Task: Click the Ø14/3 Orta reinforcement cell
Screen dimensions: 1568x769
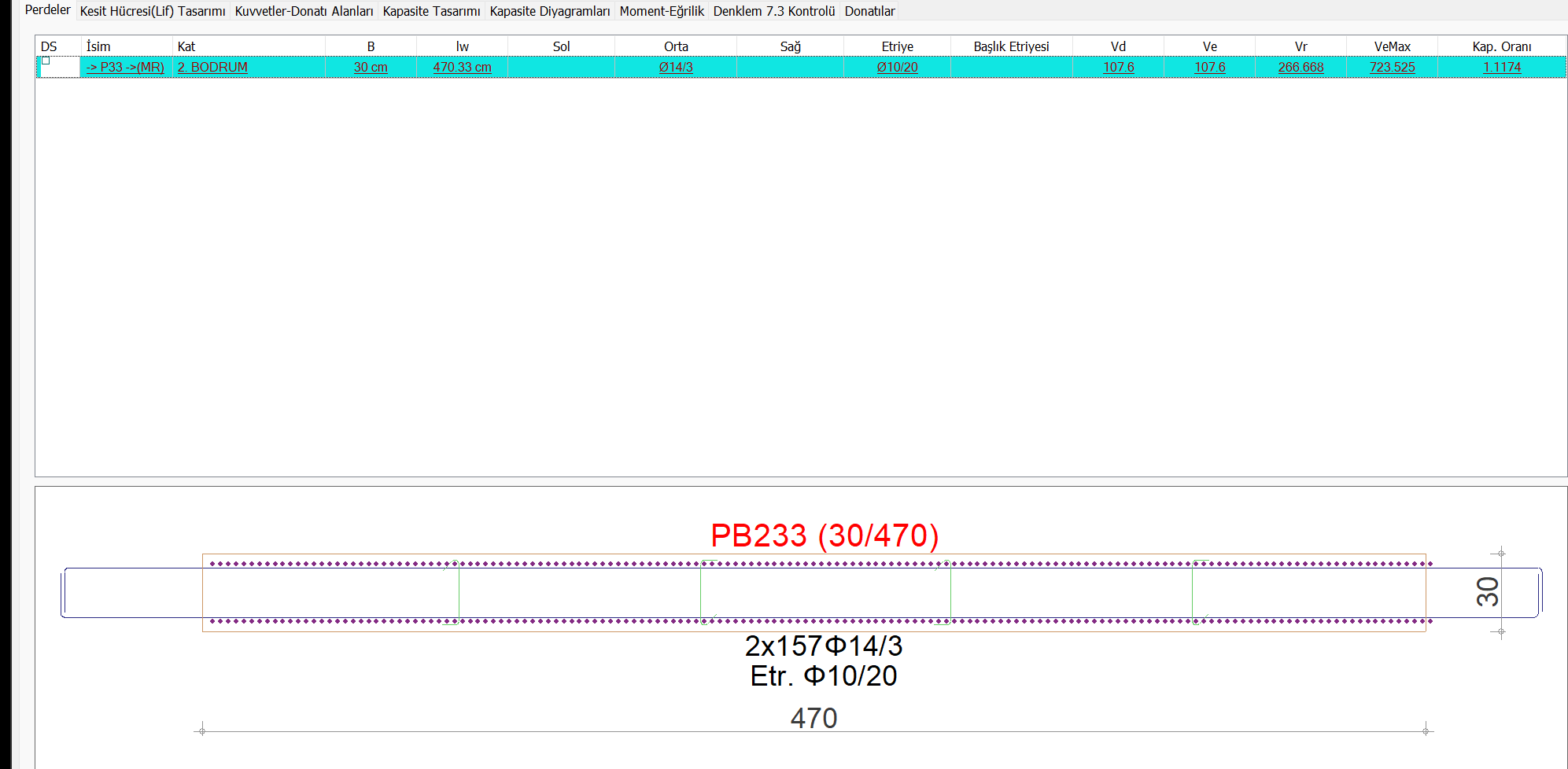Action: point(676,68)
